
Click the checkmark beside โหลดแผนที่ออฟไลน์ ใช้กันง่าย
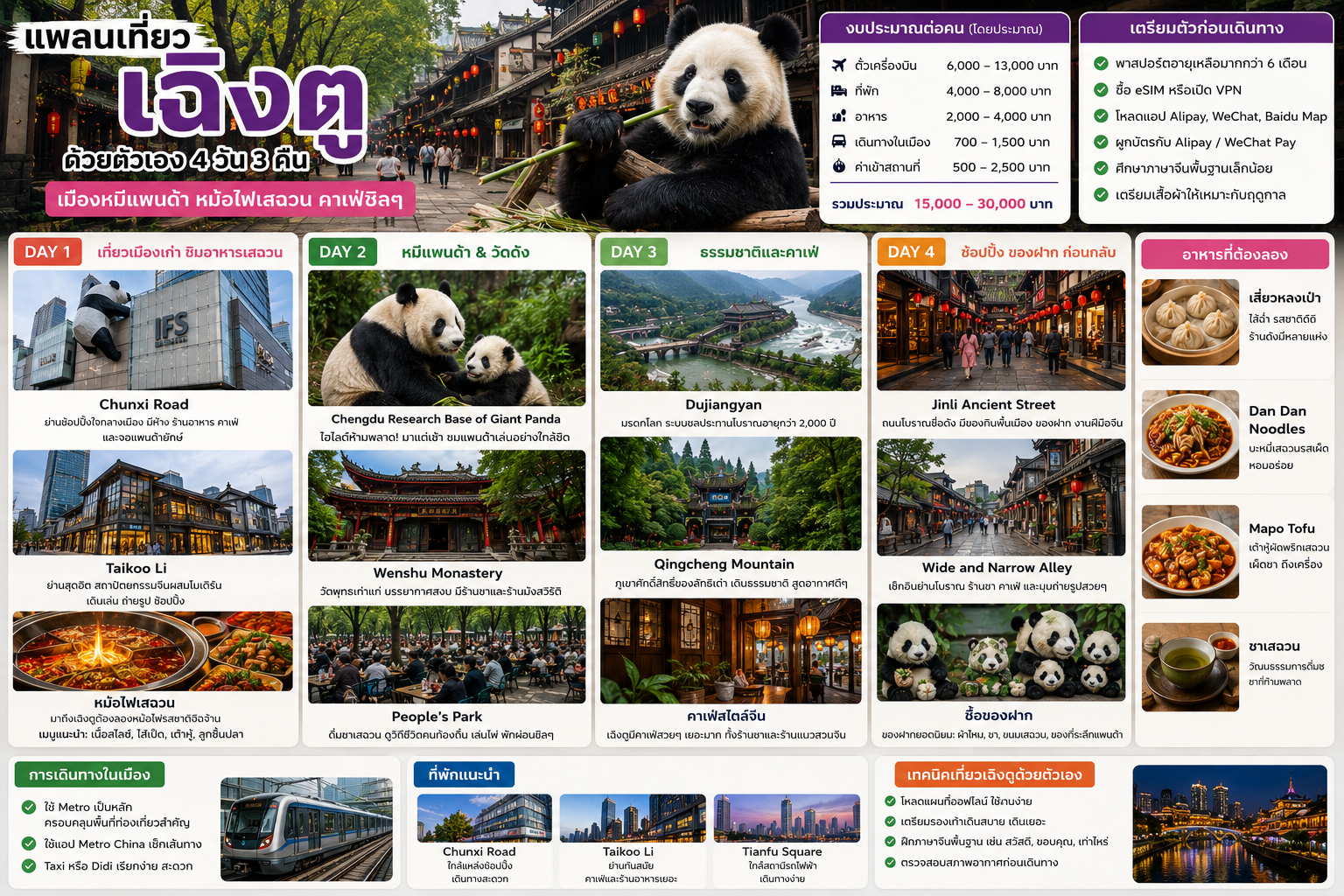891,801
